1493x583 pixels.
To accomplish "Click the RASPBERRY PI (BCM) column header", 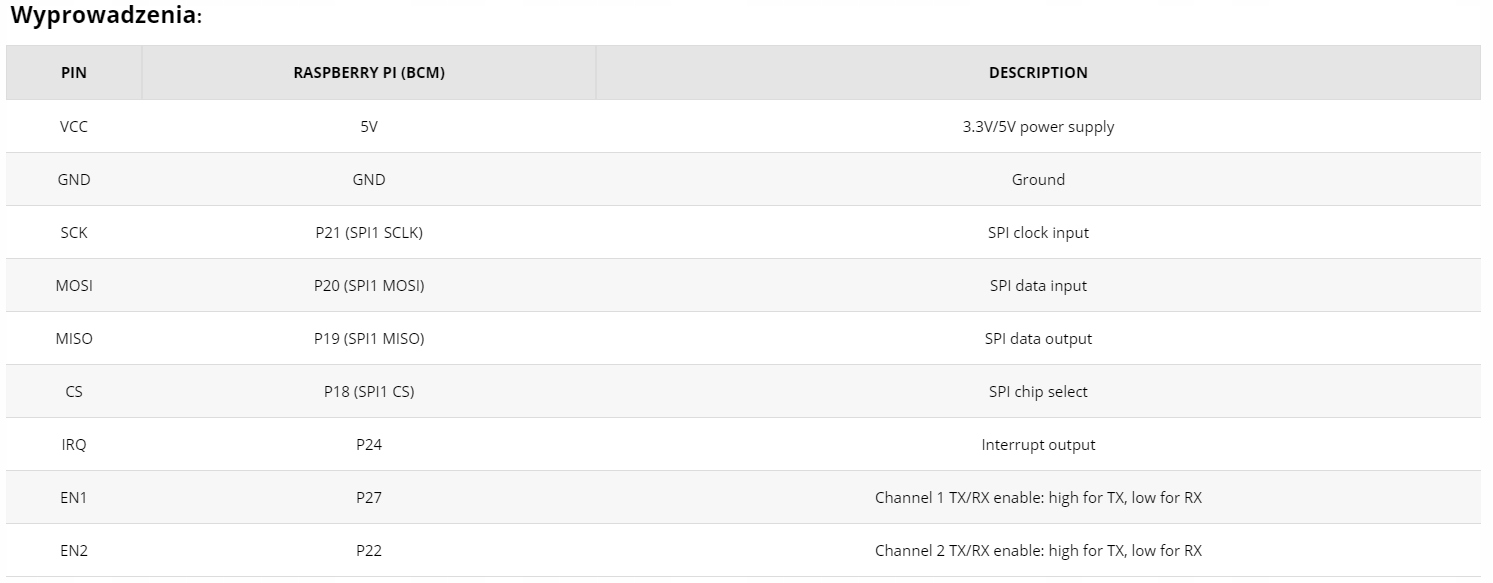I will pos(369,73).
